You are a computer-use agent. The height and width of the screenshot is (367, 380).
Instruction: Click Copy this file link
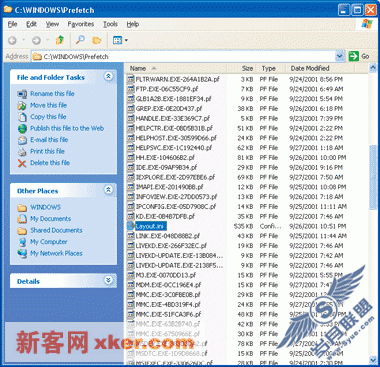click(x=48, y=117)
